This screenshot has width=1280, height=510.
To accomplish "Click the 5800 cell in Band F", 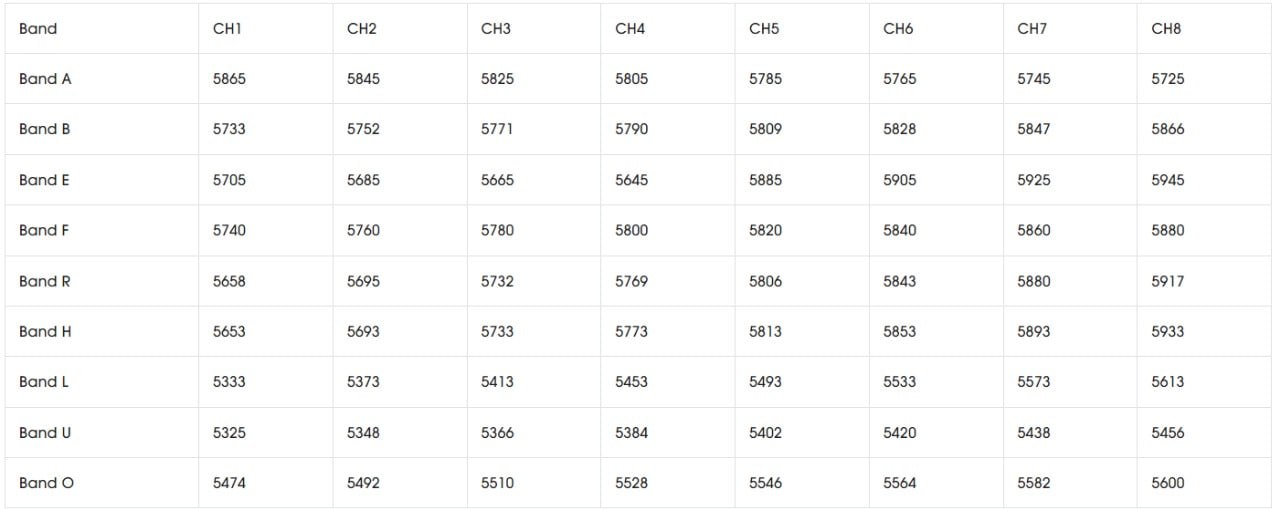I will 631,230.
